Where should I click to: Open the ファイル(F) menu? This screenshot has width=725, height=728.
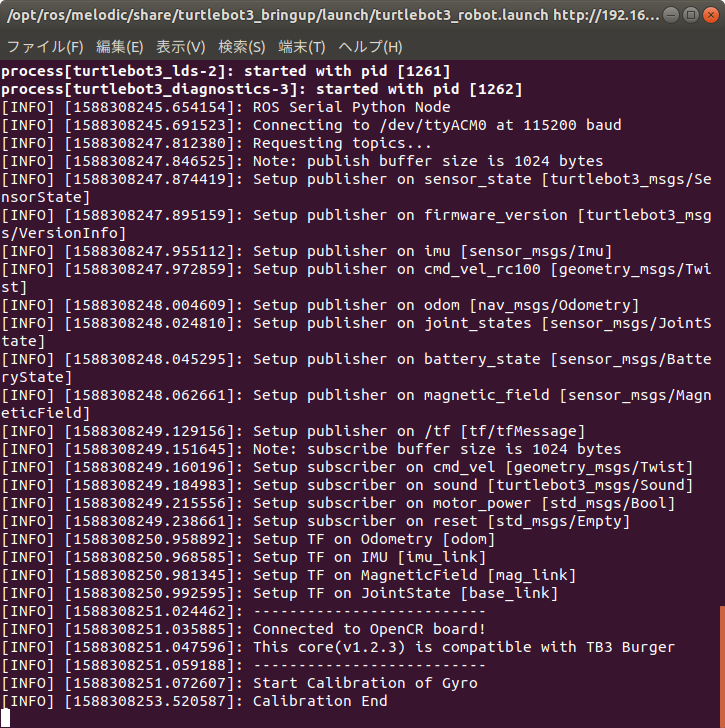[x=45, y=47]
